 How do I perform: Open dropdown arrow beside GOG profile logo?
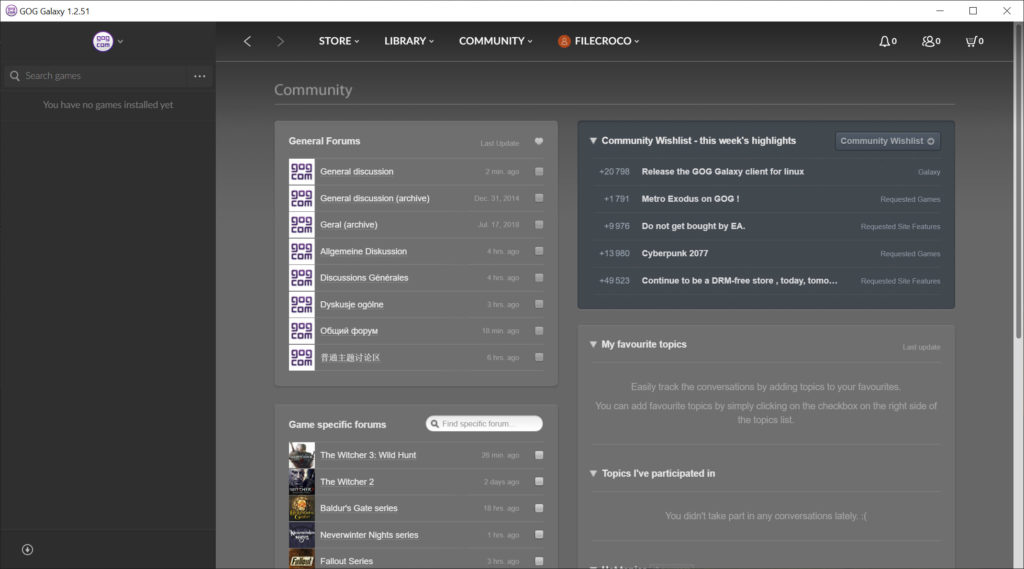[120, 41]
